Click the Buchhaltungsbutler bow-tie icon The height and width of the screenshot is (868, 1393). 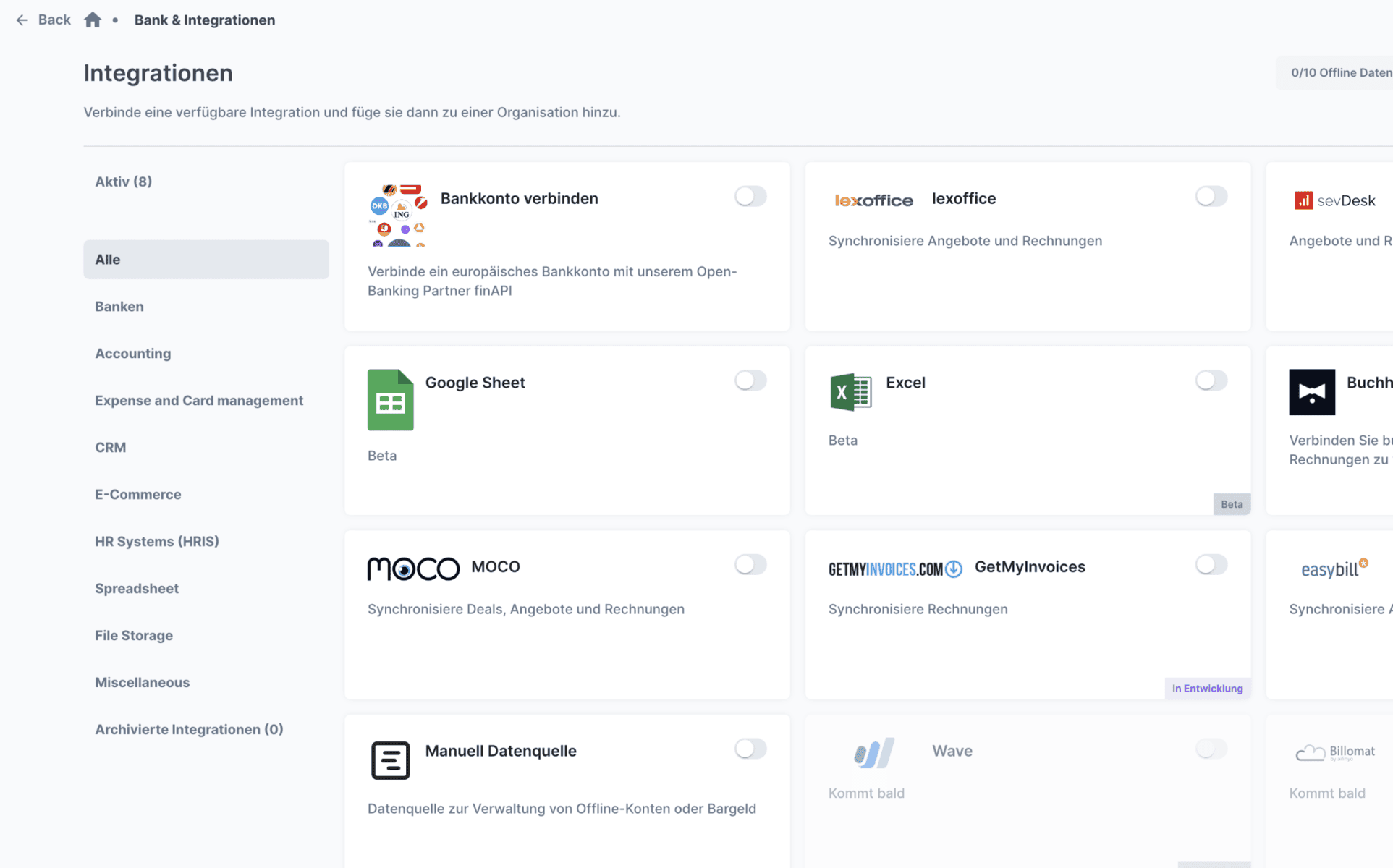(x=1311, y=392)
